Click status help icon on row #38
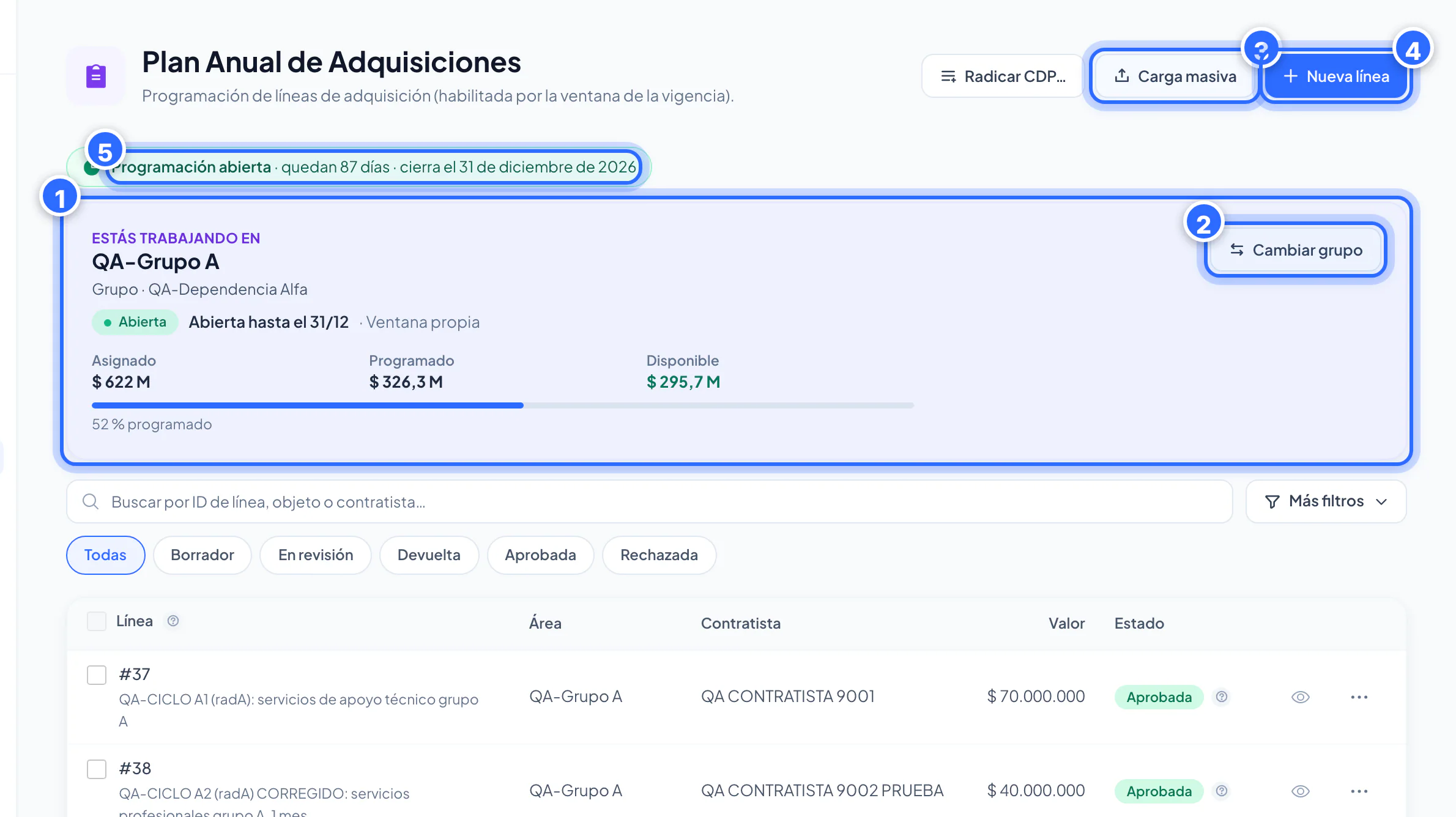1456x817 pixels. pyautogui.click(x=1222, y=791)
